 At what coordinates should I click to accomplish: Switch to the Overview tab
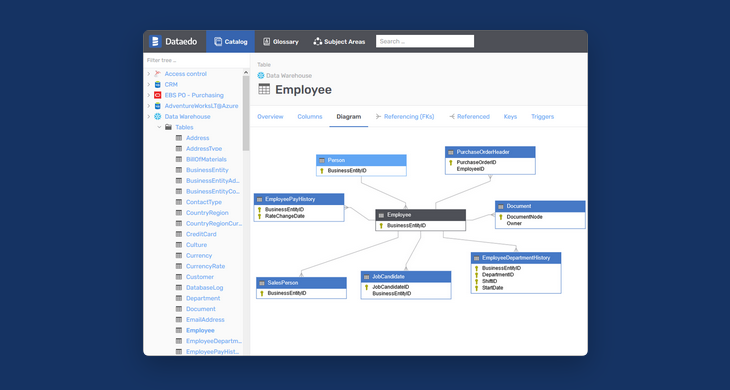270,116
